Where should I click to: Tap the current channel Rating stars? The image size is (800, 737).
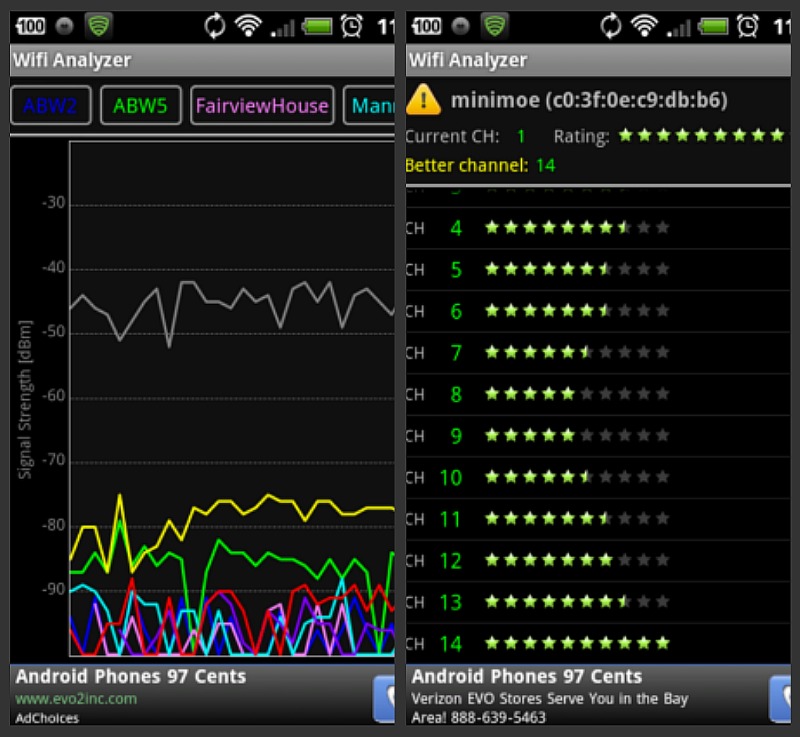pos(702,135)
